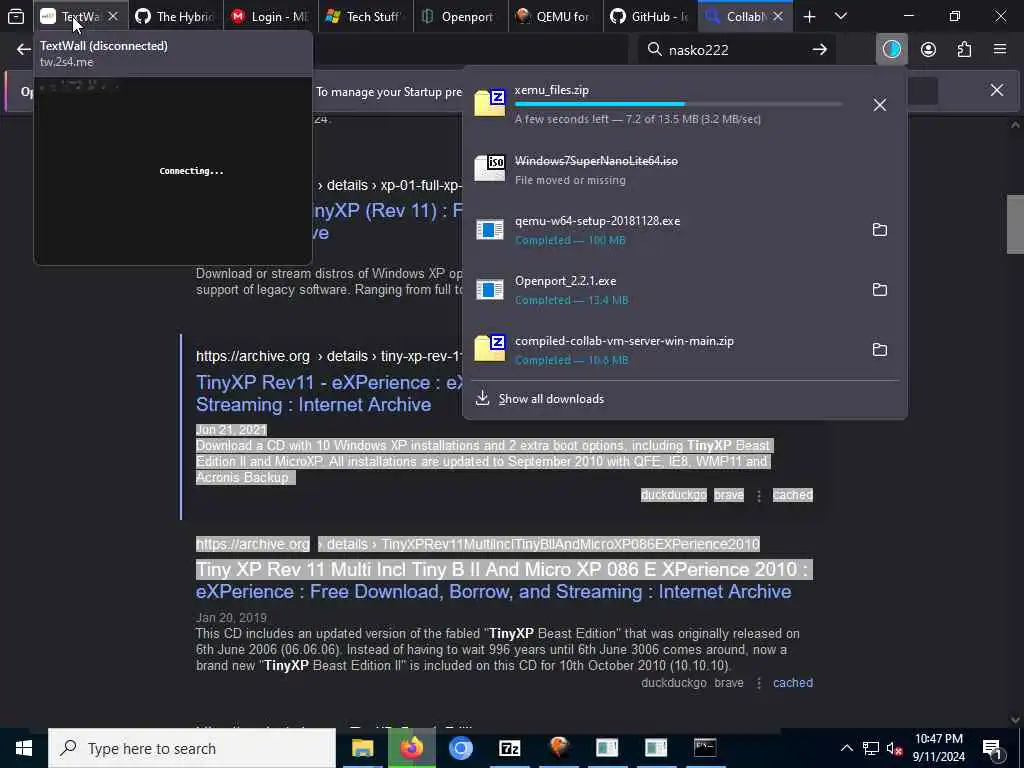Image resolution: width=1024 pixels, height=768 pixels.
Task: Show compiled-collab-vm-server zip in folder
Action: pyautogui.click(x=880, y=349)
